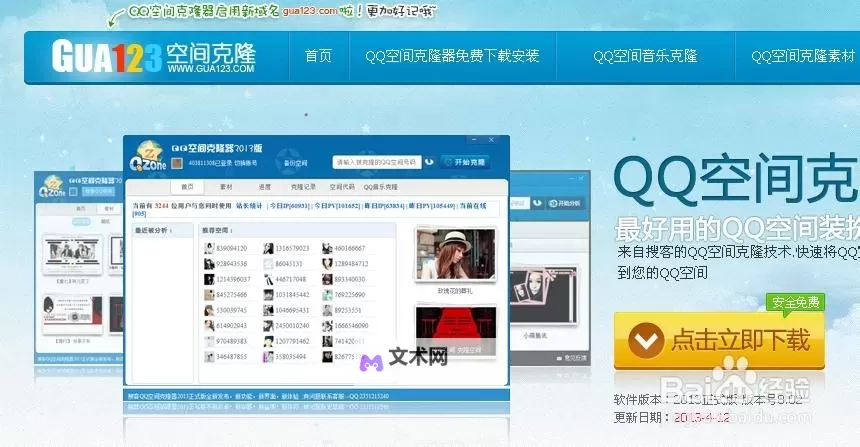Minimize the QQ空间克隆器 window
Viewport: 860px width, 447px height.
tap(474, 140)
